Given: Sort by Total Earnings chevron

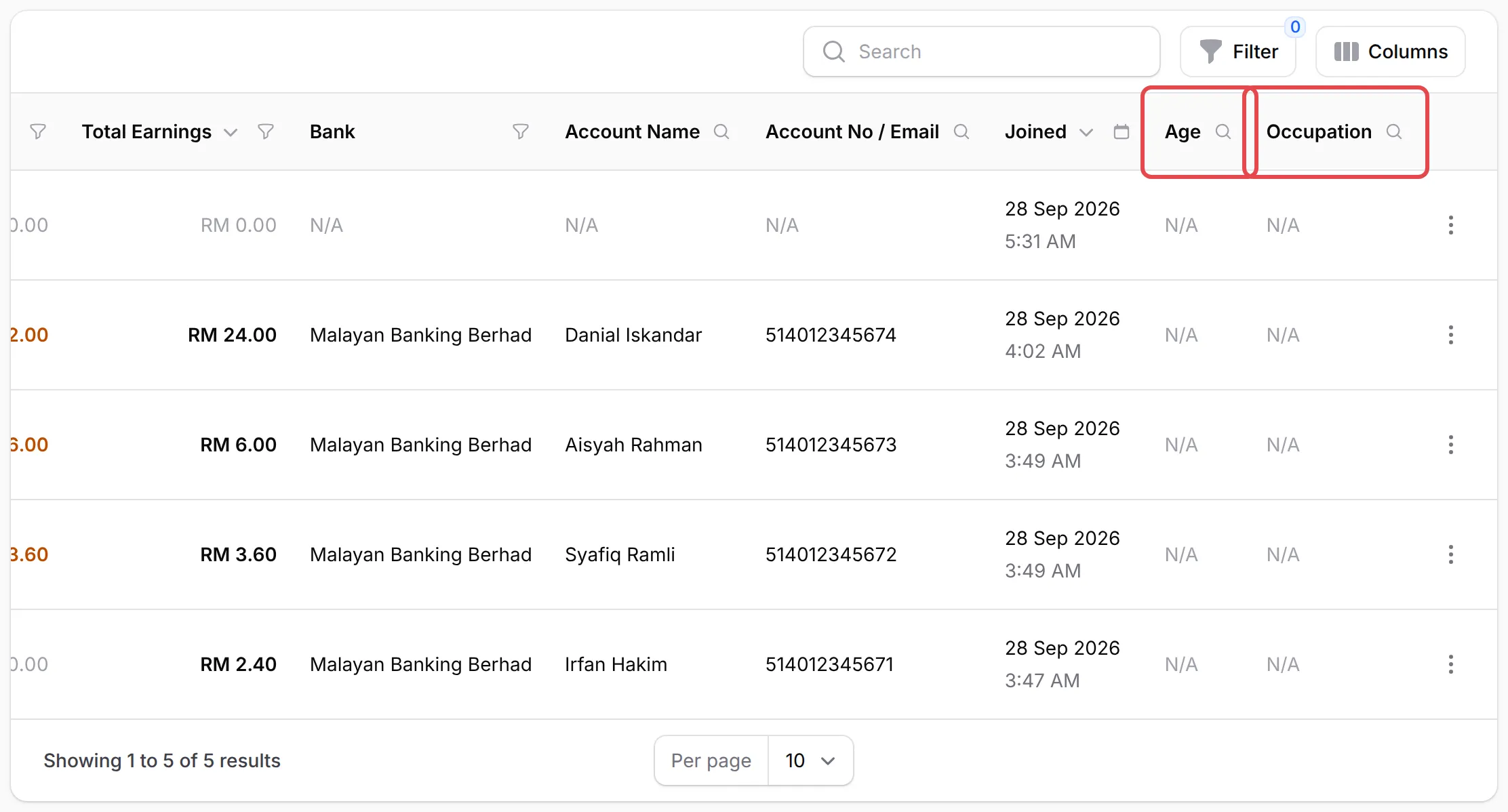Looking at the screenshot, I should coord(231,132).
